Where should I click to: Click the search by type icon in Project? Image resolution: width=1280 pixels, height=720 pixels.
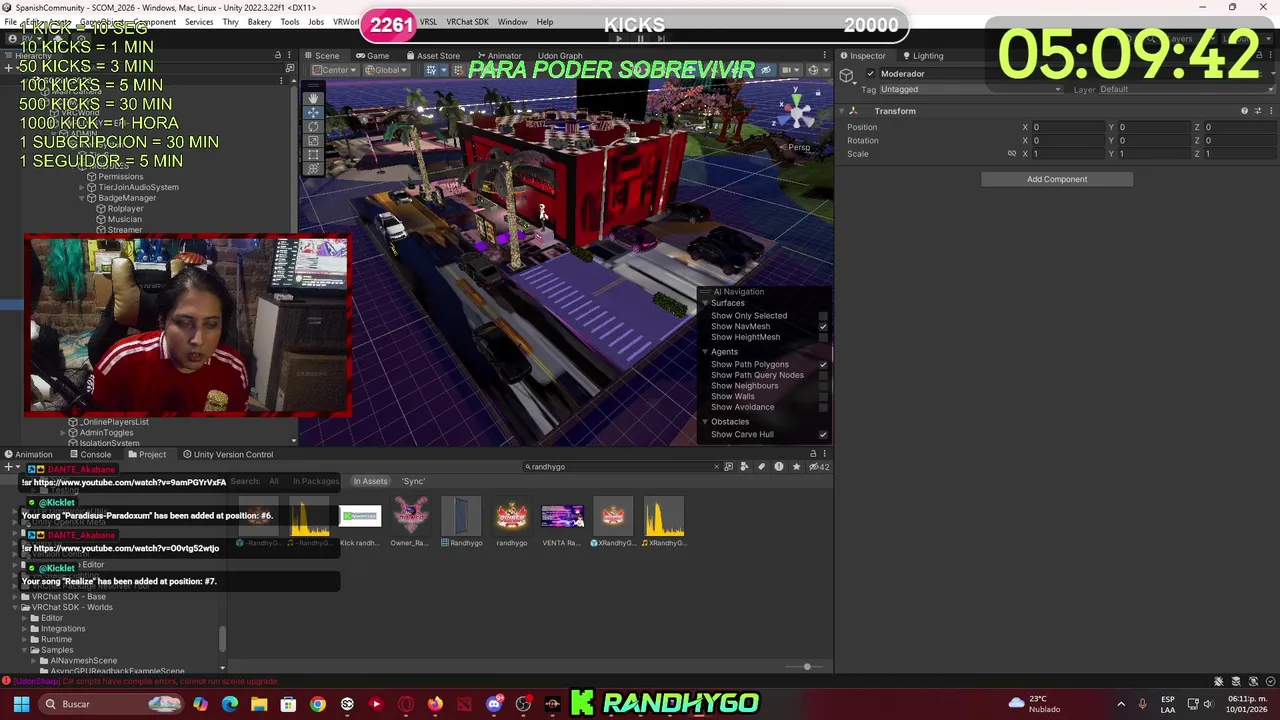point(744,467)
